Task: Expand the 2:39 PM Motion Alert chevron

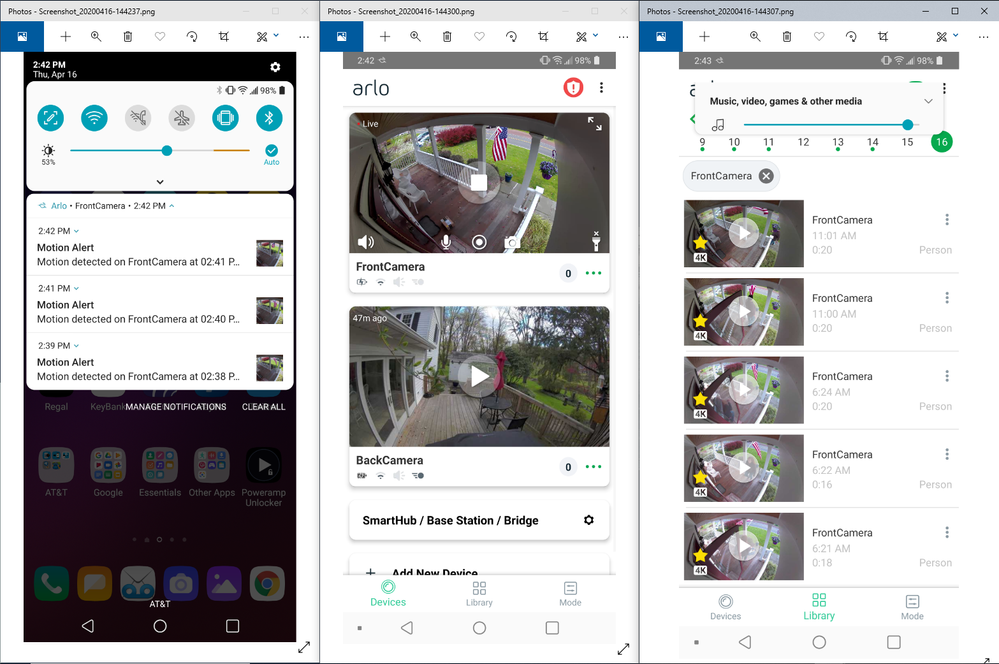Action: (x=76, y=346)
